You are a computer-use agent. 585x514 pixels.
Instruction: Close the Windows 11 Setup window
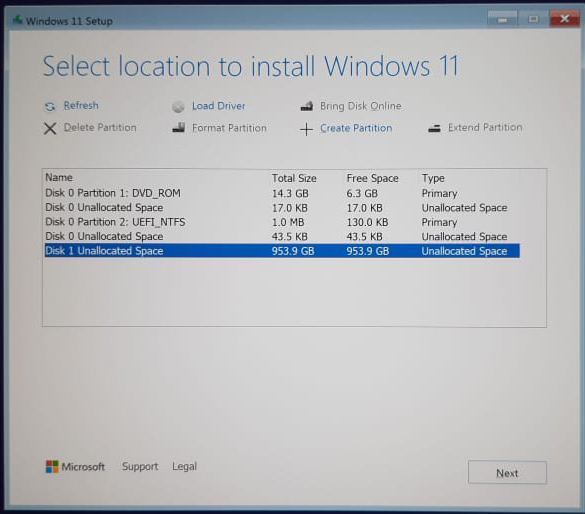point(564,19)
